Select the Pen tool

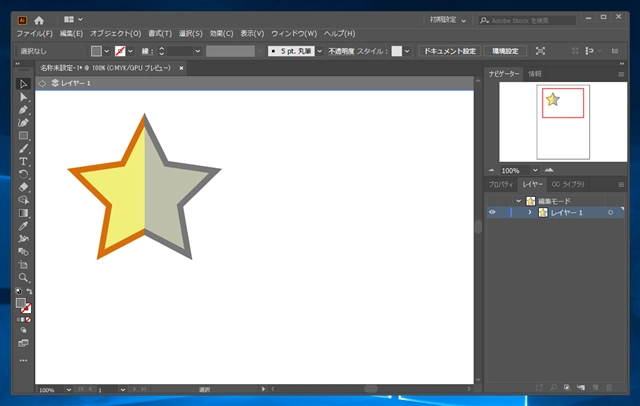tap(23, 110)
